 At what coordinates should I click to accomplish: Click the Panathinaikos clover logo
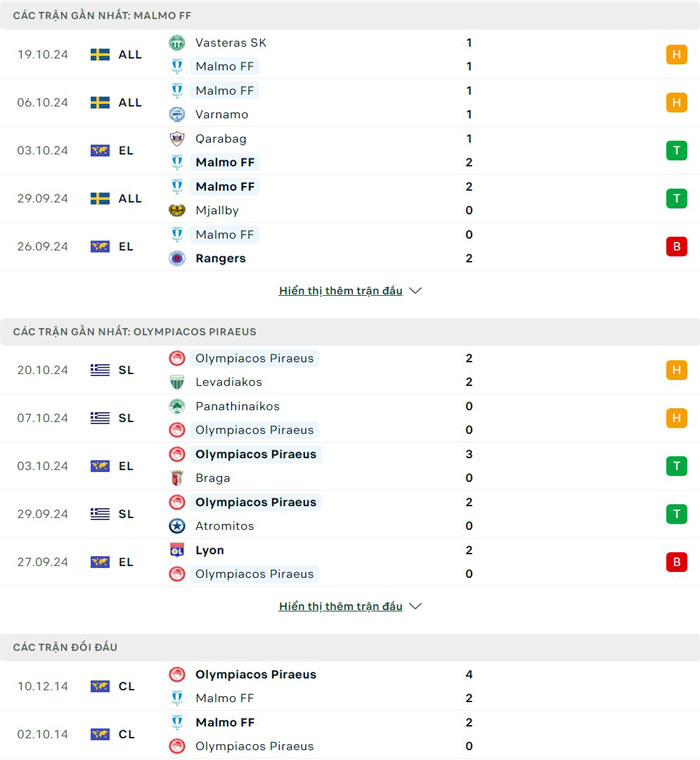click(177, 407)
